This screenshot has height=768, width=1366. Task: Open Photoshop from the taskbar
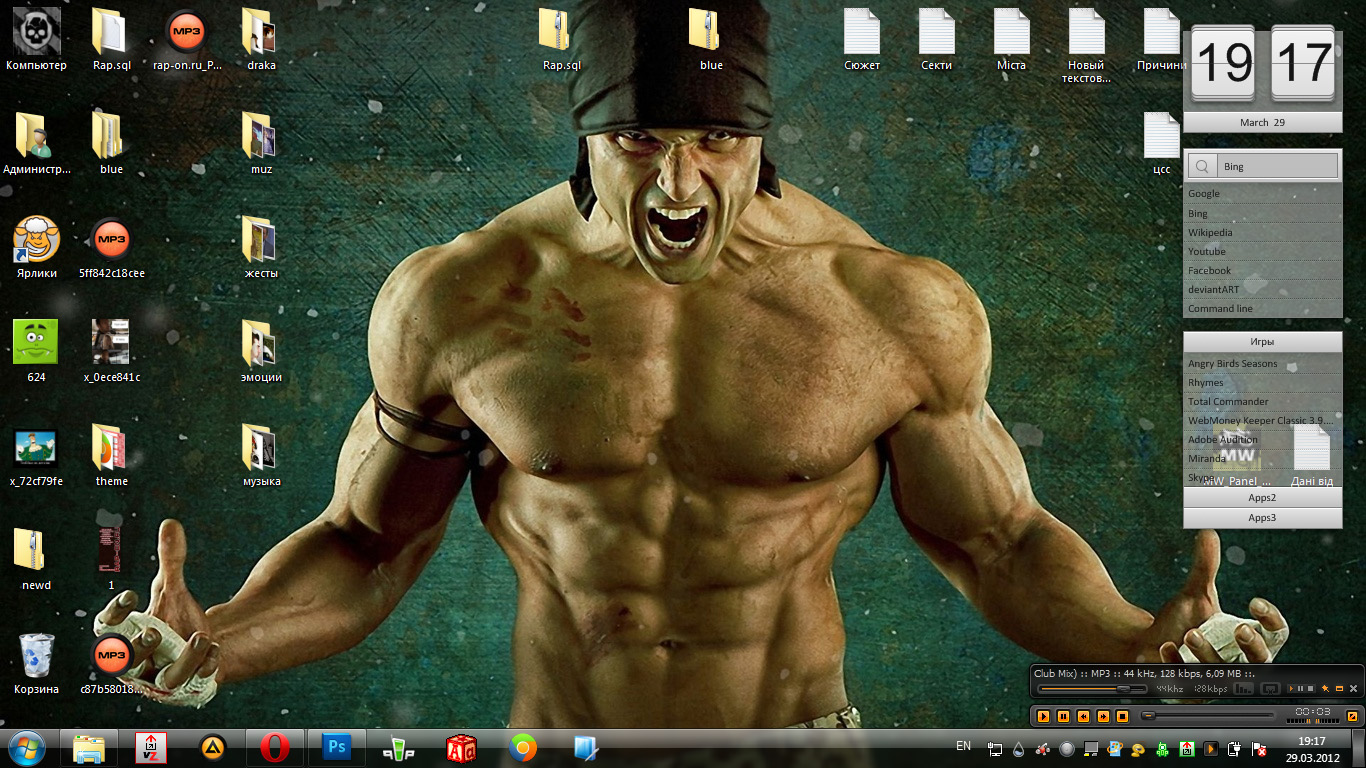[x=337, y=747]
